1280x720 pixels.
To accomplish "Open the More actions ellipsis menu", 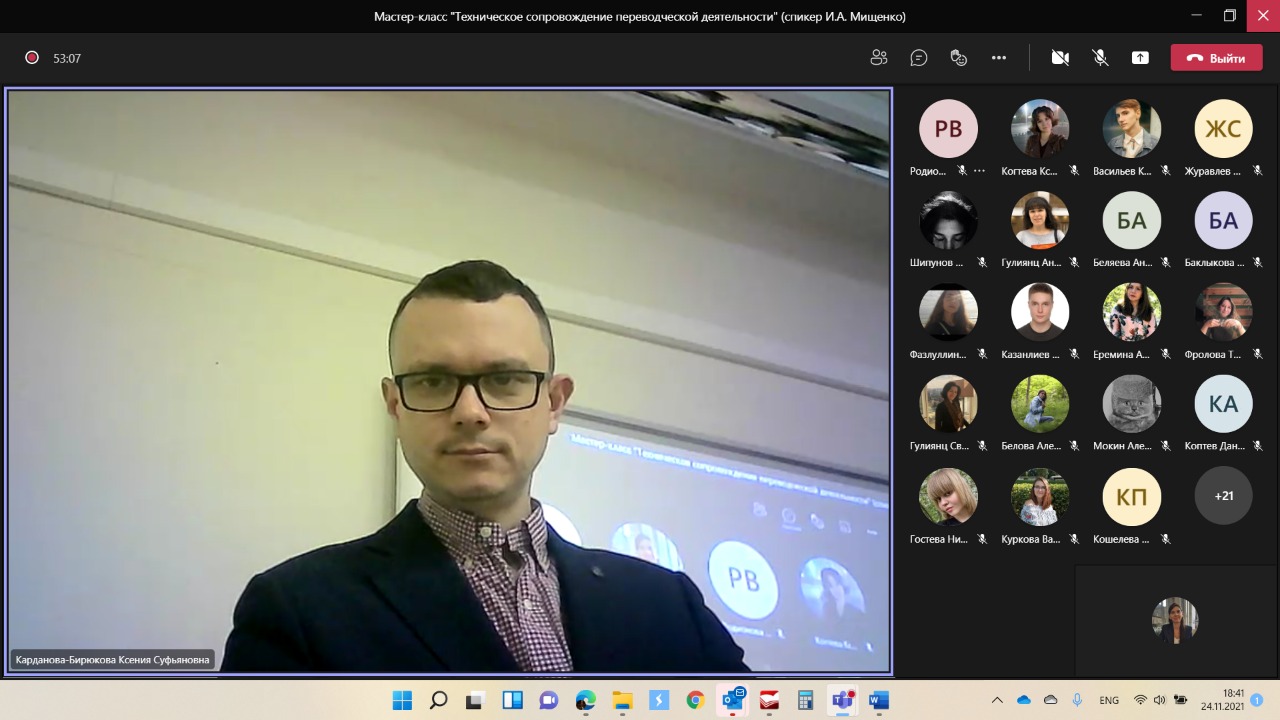I will pyautogui.click(x=999, y=58).
